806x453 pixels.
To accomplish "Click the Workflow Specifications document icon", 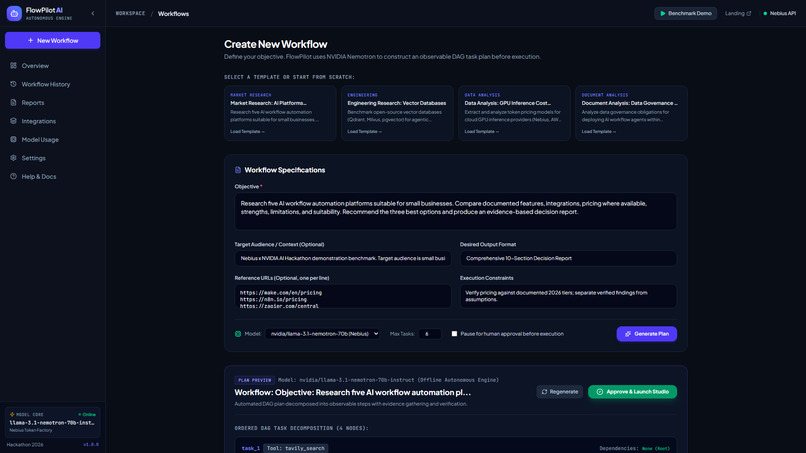I will point(238,170).
